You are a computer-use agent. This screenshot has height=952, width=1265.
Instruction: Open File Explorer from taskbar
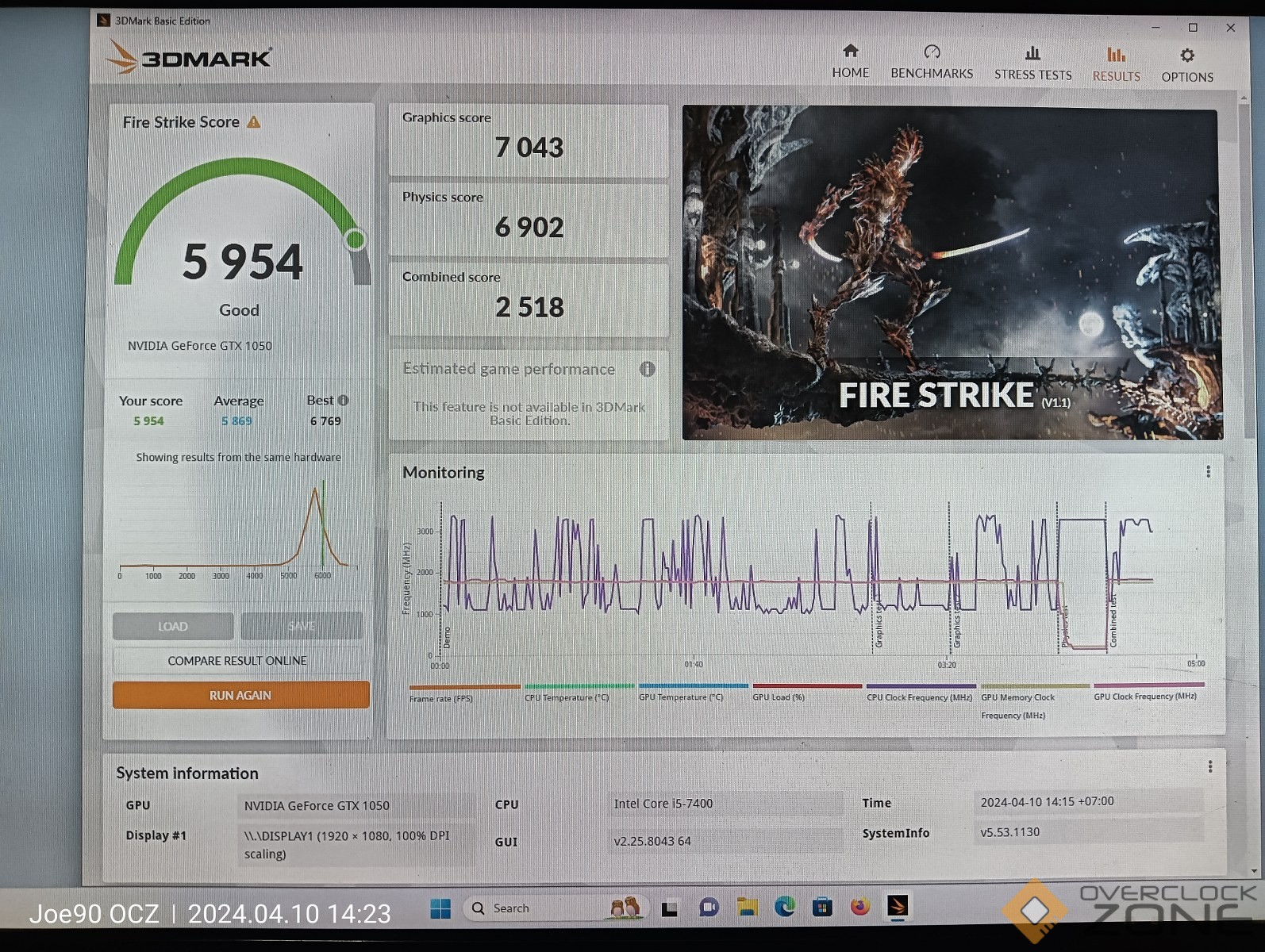click(x=747, y=907)
